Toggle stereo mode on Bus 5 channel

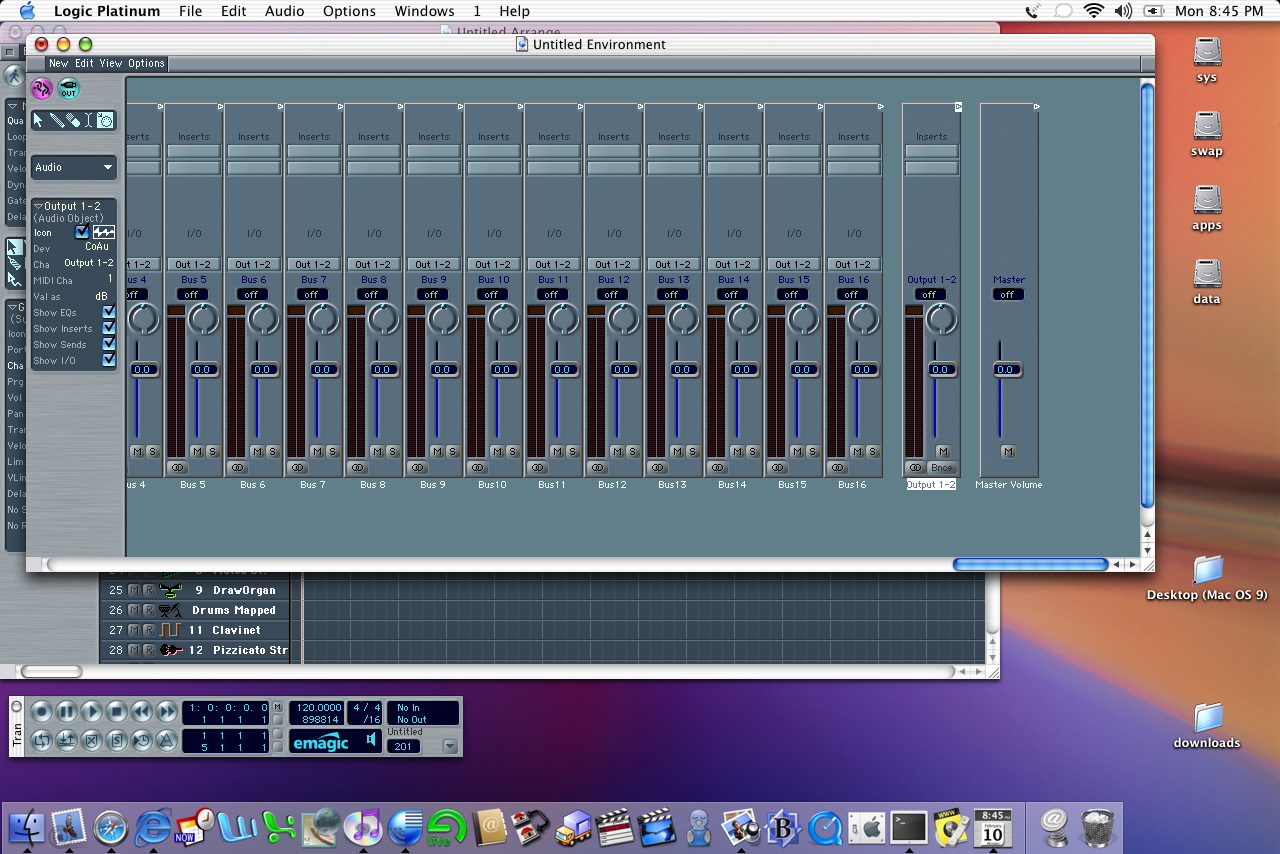coord(177,467)
